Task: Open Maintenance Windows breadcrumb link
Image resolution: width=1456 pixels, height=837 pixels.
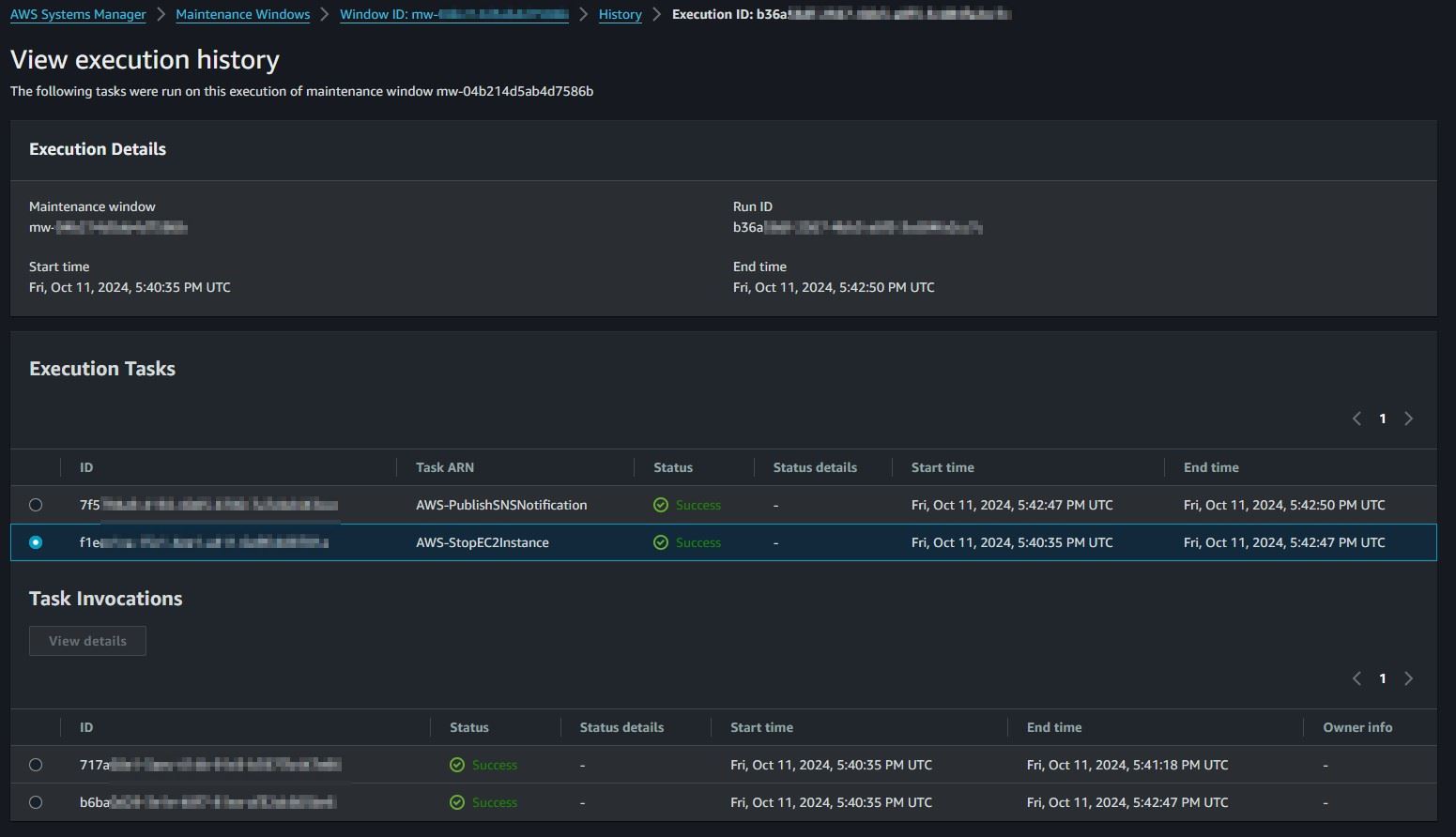Action: pyautogui.click(x=242, y=14)
